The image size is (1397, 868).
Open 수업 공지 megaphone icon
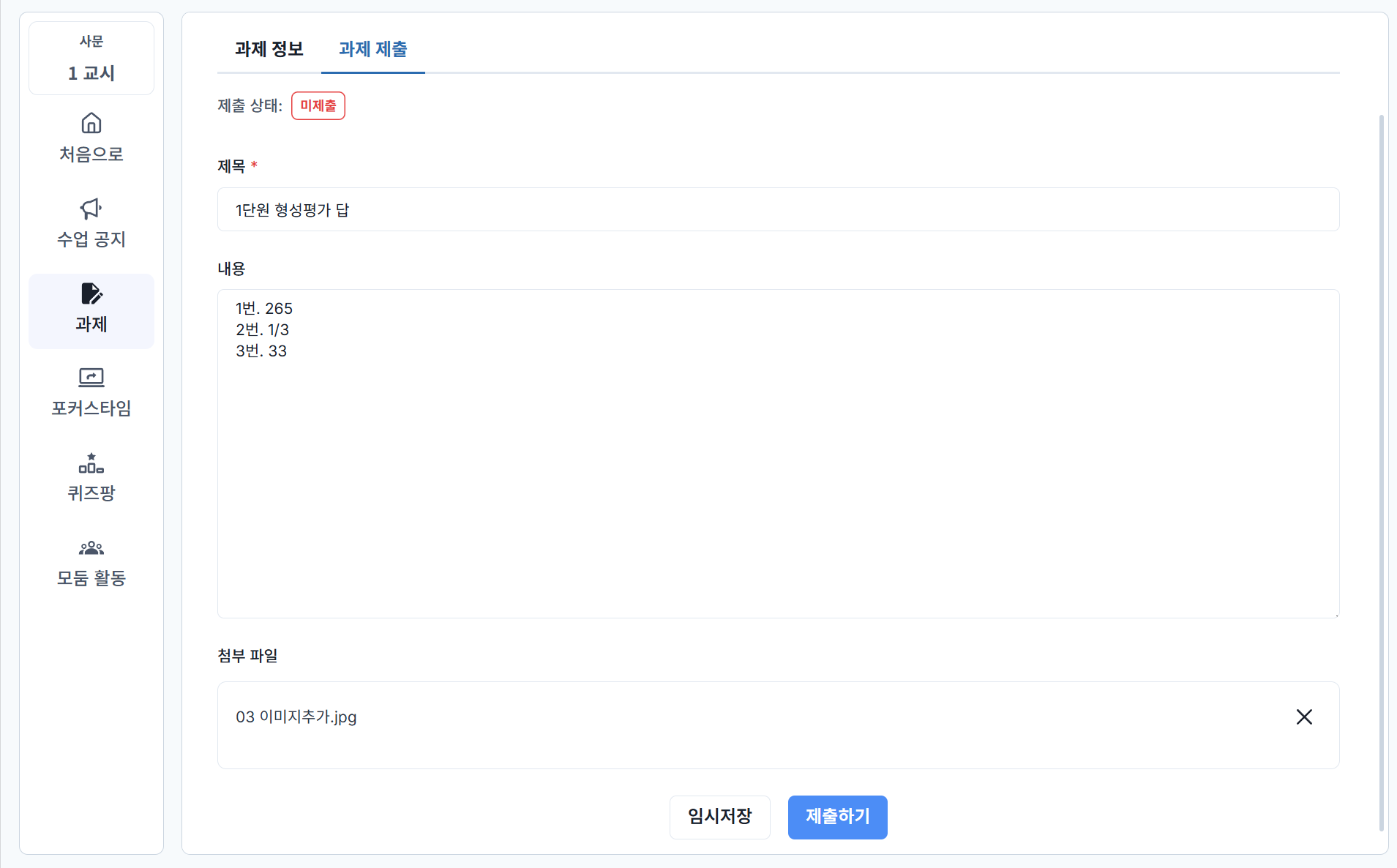(x=91, y=209)
